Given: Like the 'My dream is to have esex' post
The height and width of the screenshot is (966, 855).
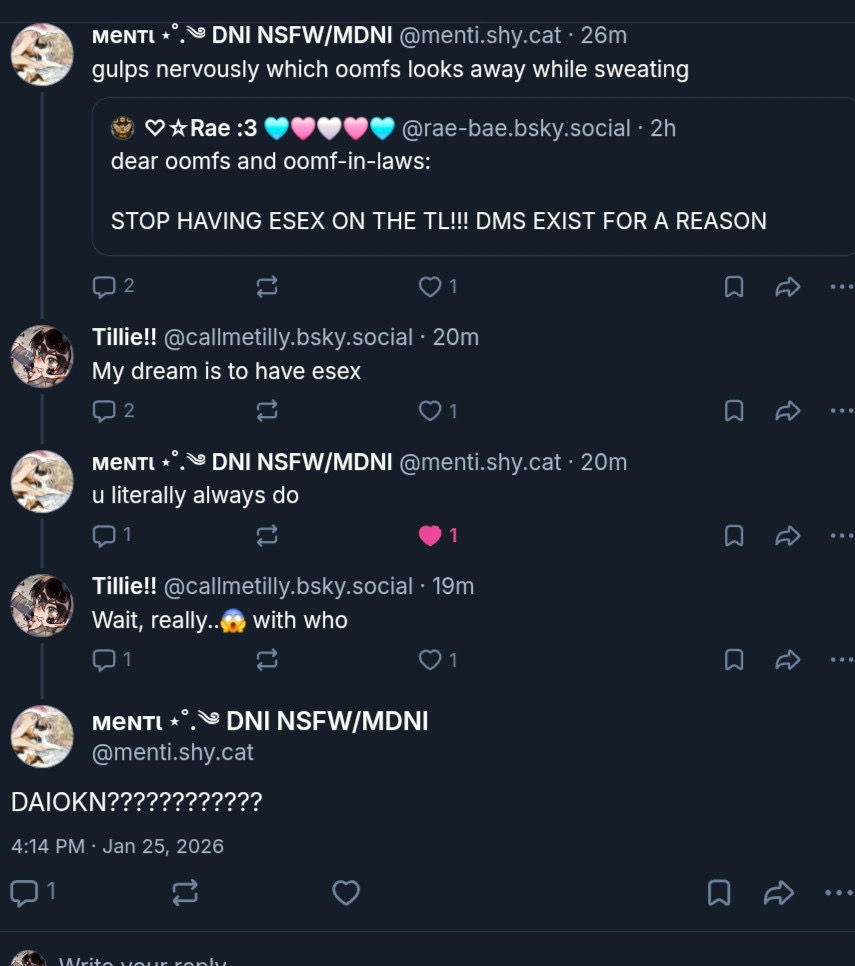Looking at the screenshot, I should tap(430, 411).
